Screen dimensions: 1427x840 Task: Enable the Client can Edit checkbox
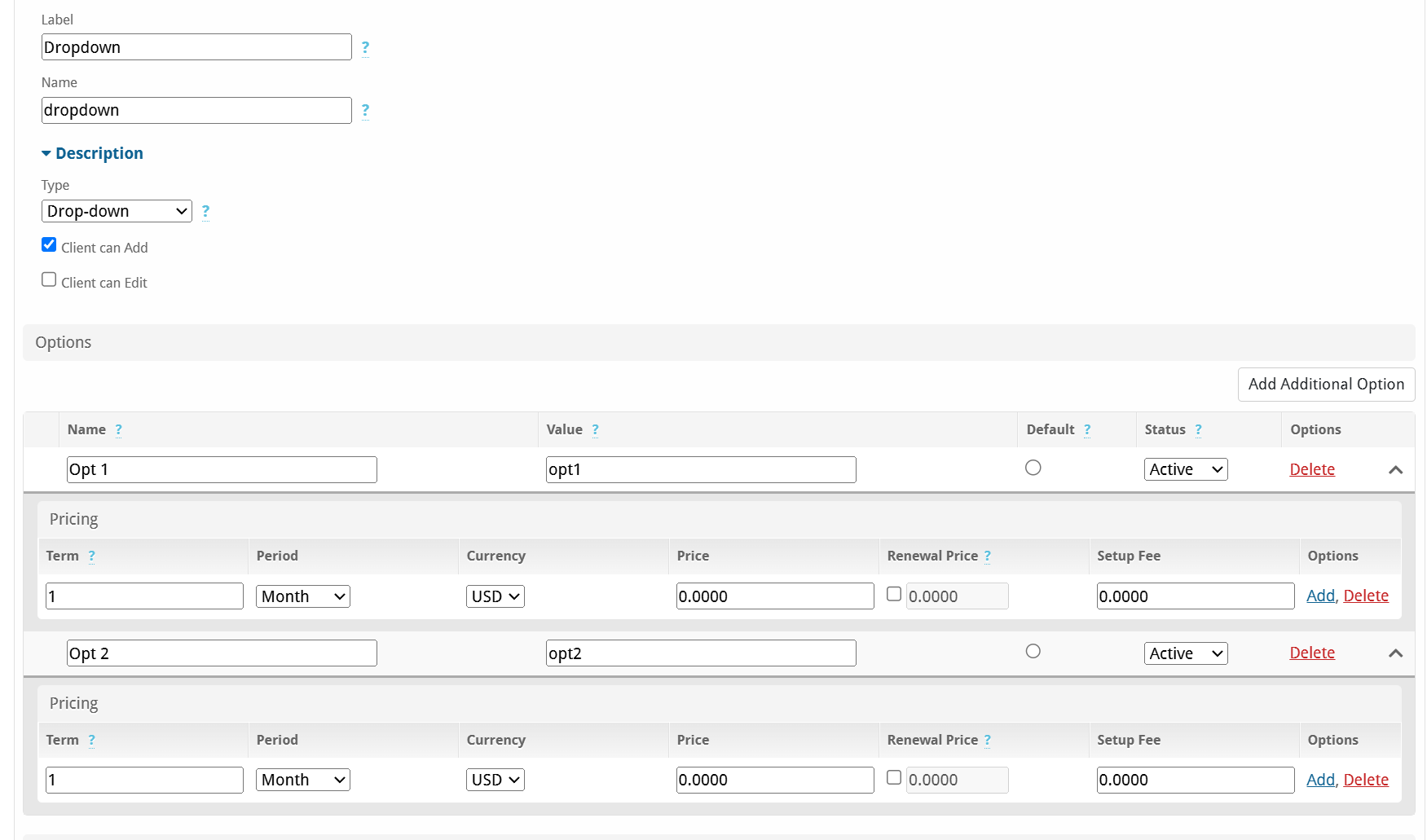pyautogui.click(x=49, y=279)
